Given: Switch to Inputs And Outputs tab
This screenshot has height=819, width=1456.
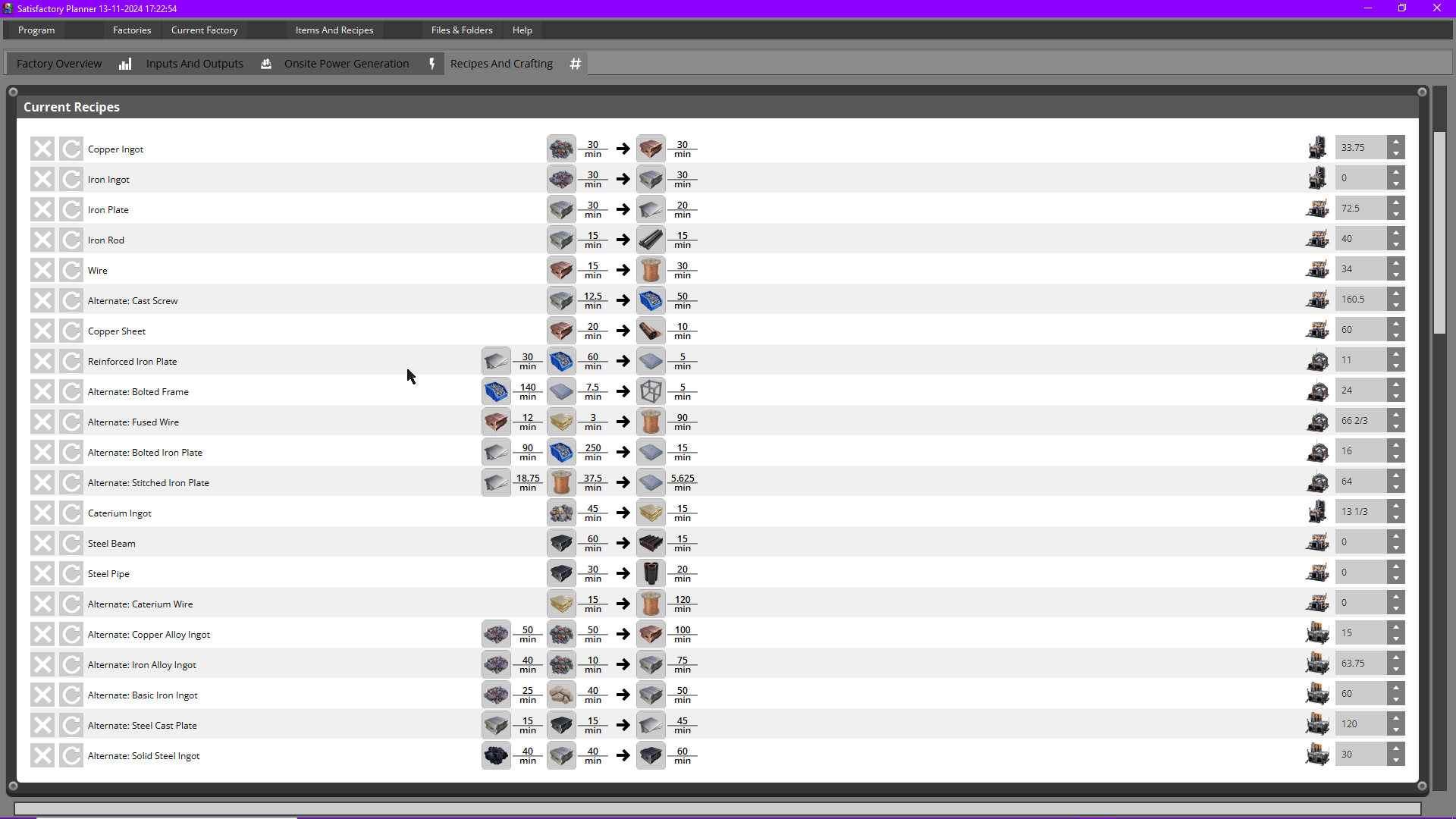Looking at the screenshot, I should pos(195,64).
